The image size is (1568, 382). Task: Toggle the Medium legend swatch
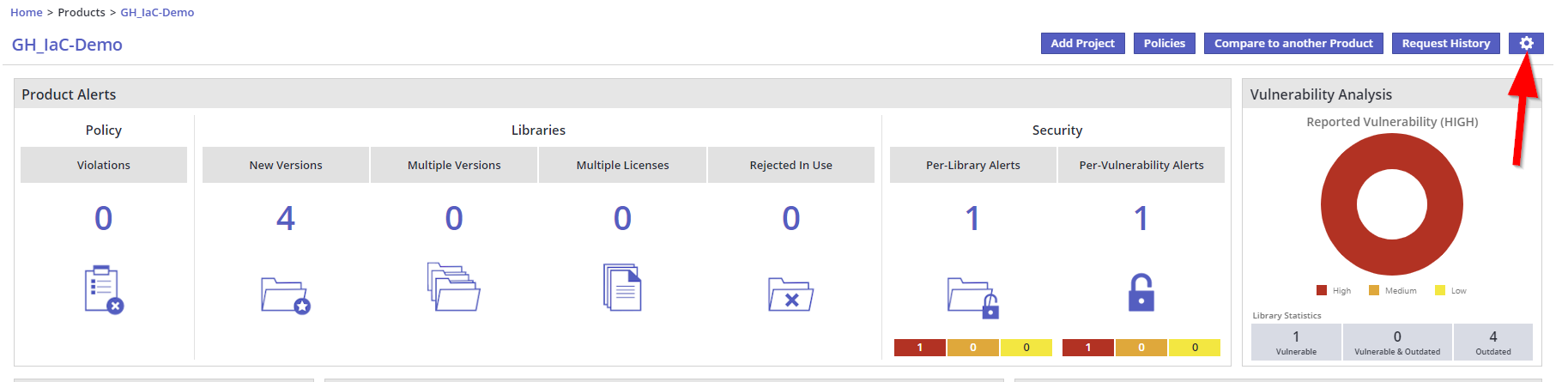[1374, 290]
